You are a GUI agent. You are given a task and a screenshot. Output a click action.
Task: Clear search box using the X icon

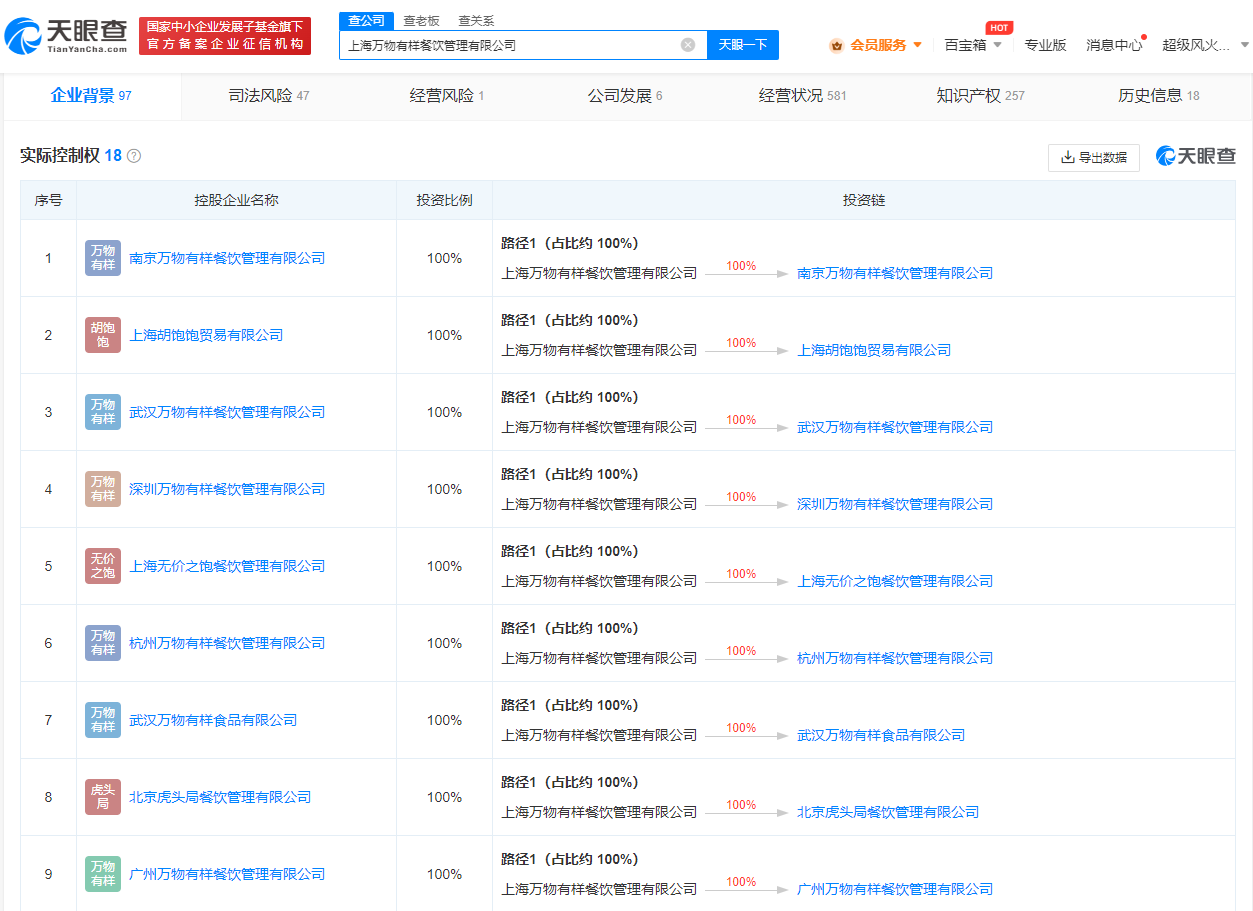click(687, 45)
